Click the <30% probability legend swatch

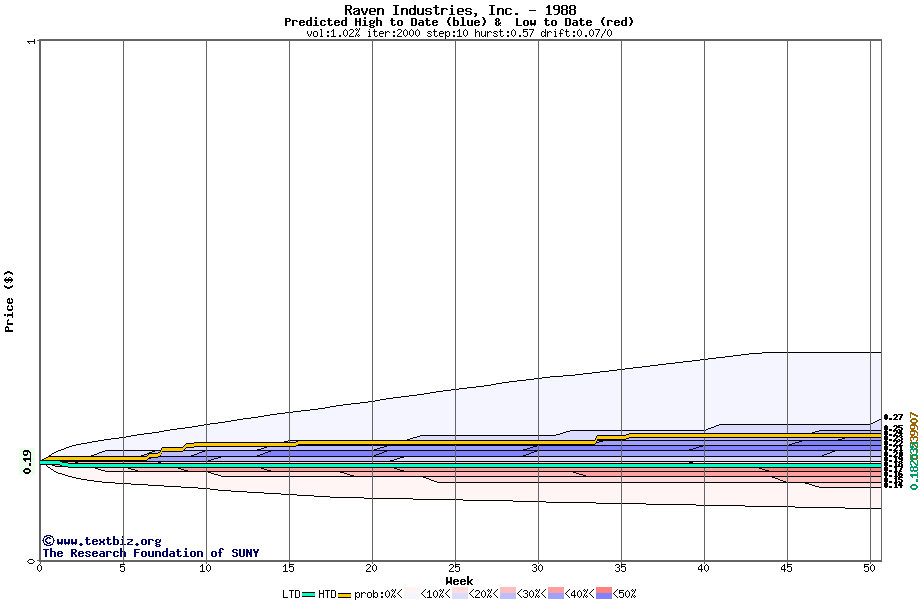[x=507, y=594]
